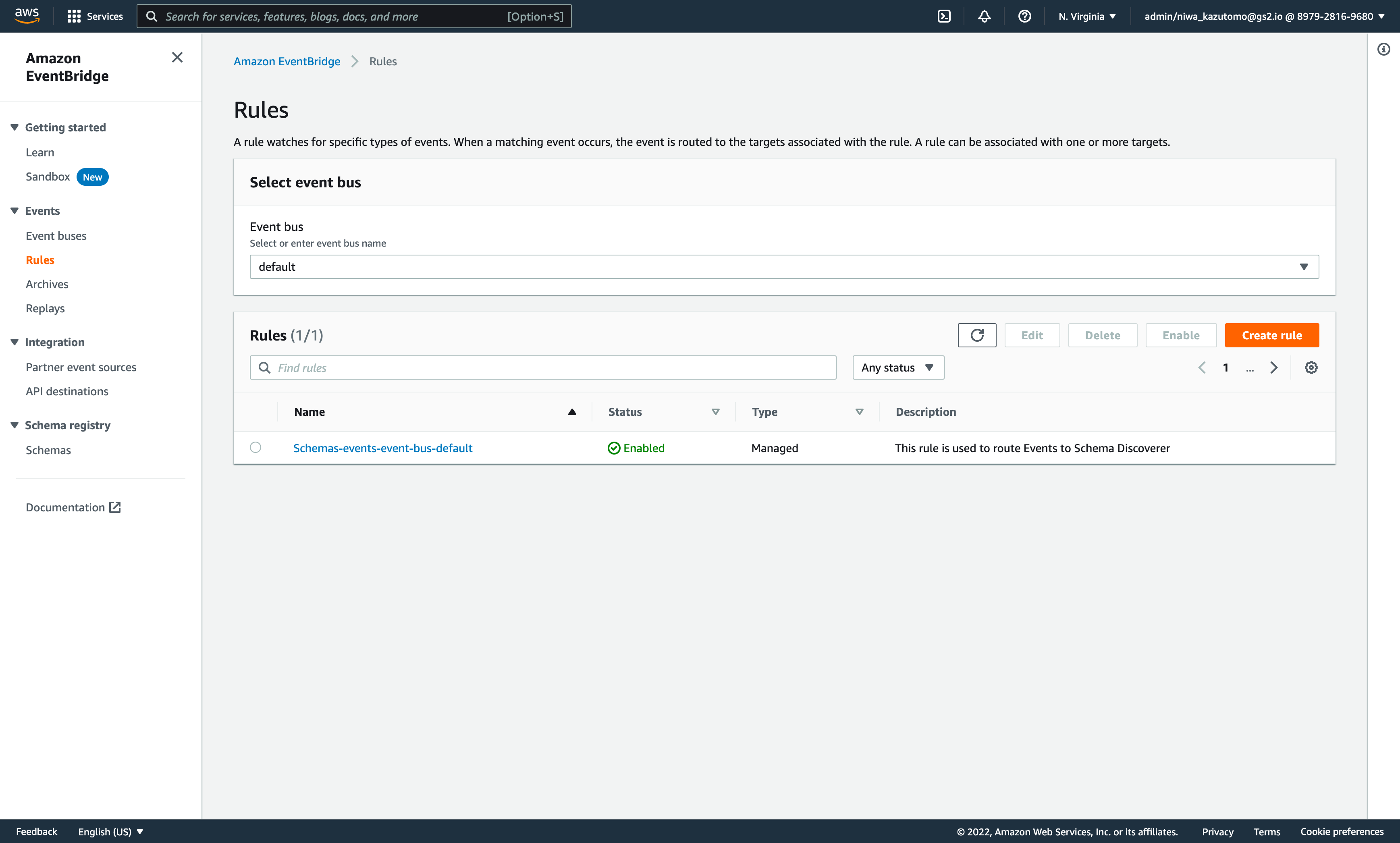Click the Managed type cell

point(775,448)
